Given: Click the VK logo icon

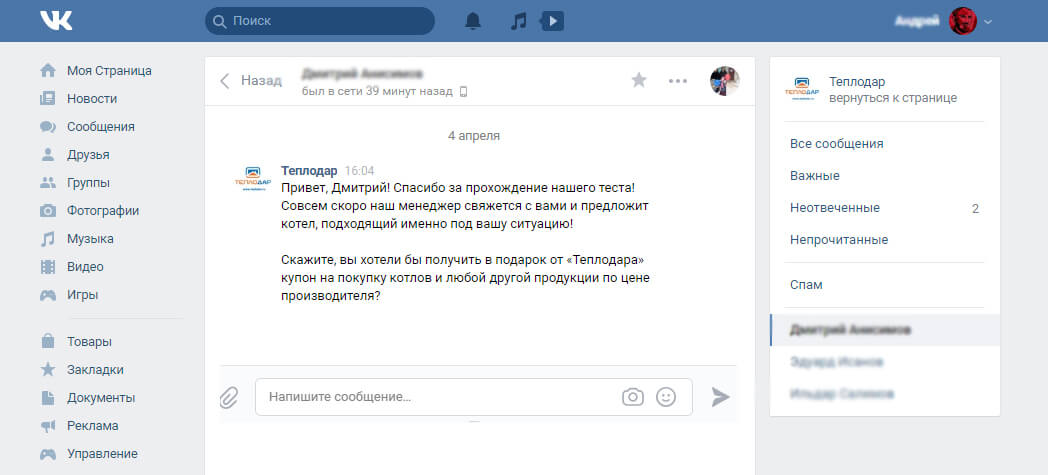Looking at the screenshot, I should tap(56, 21).
